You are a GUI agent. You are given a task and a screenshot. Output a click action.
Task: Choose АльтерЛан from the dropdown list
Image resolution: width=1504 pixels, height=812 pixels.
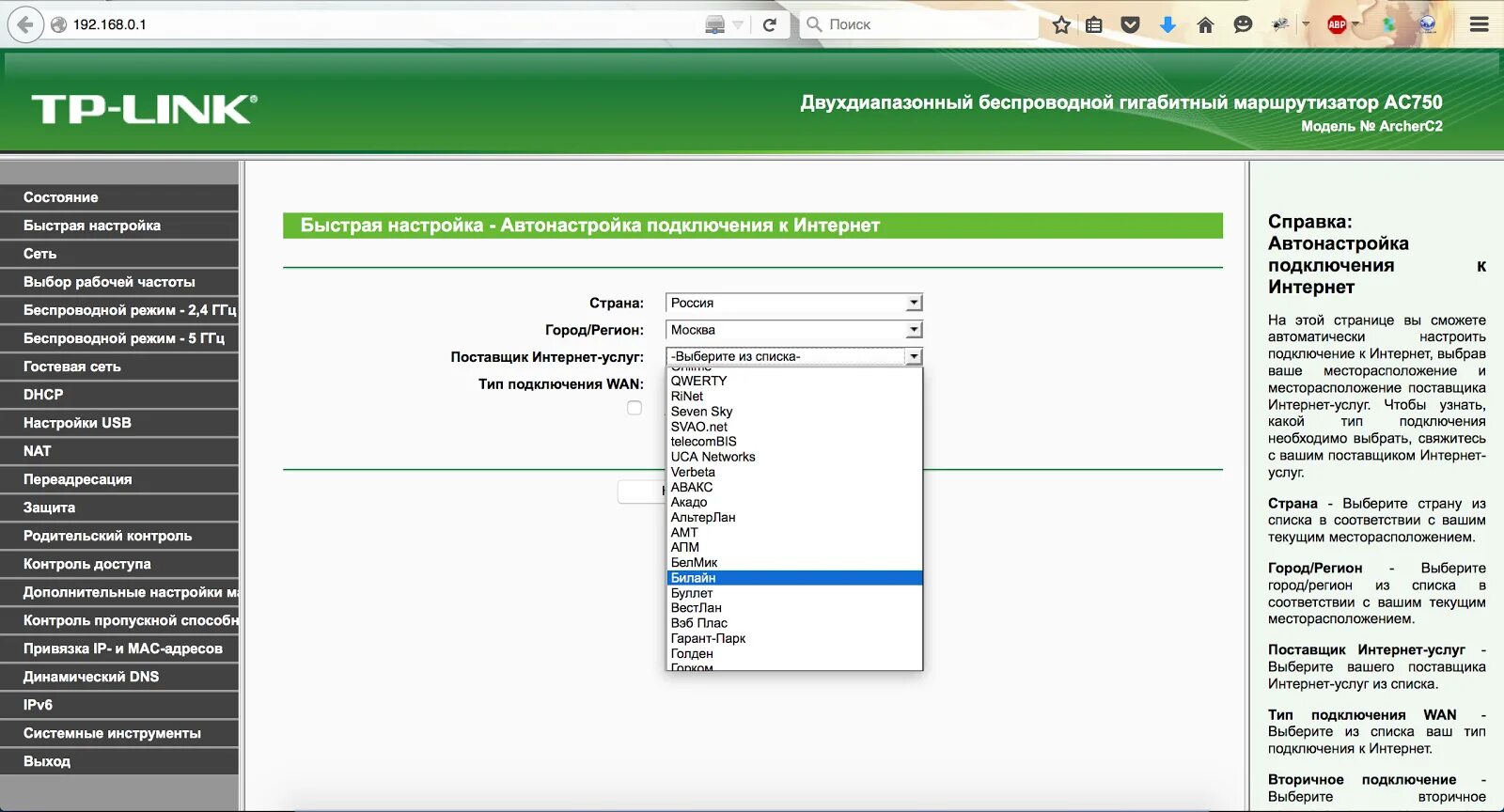794,517
